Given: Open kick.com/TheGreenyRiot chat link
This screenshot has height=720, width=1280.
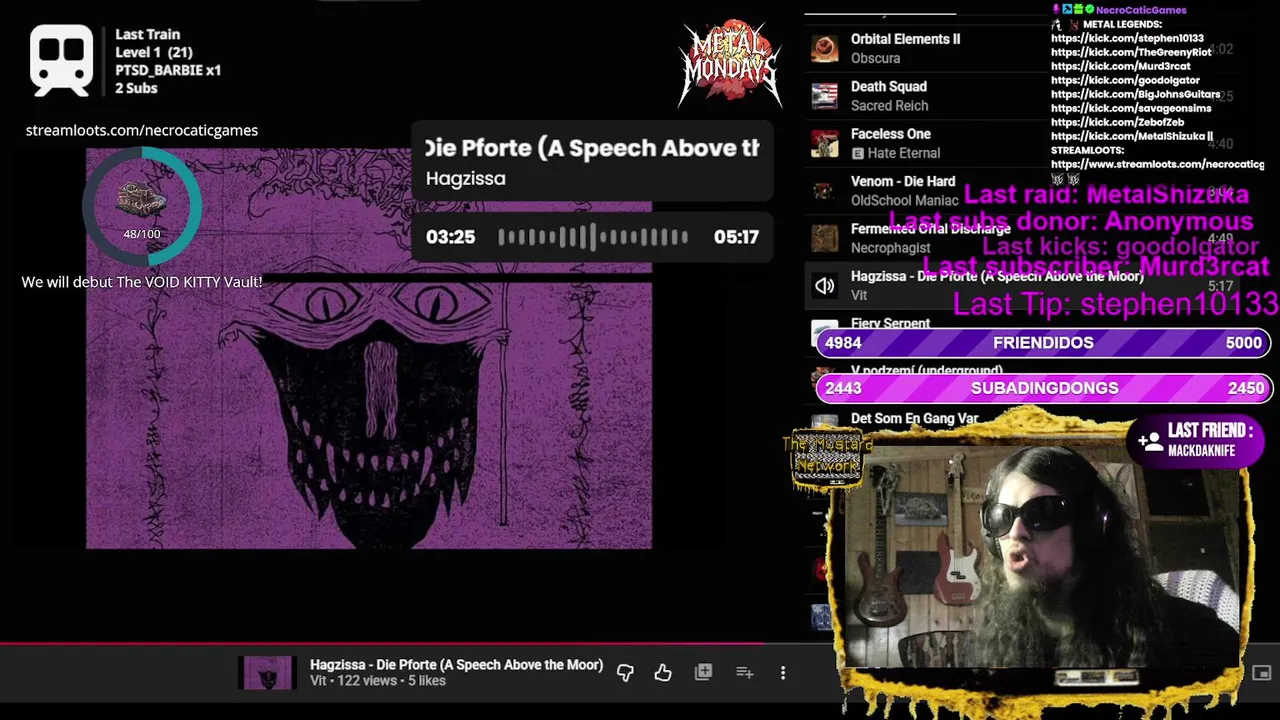Looking at the screenshot, I should click(x=1131, y=52).
